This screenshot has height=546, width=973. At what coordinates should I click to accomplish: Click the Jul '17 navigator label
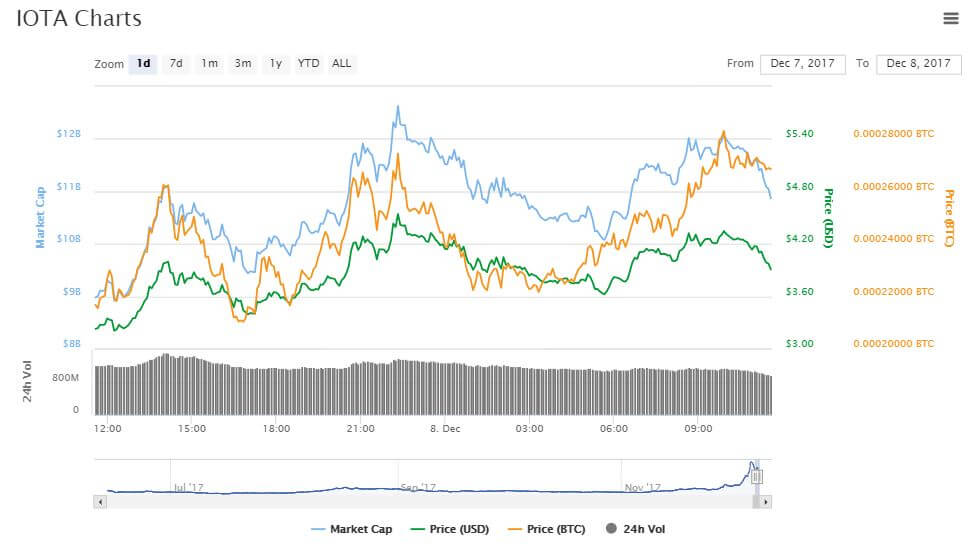(188, 488)
